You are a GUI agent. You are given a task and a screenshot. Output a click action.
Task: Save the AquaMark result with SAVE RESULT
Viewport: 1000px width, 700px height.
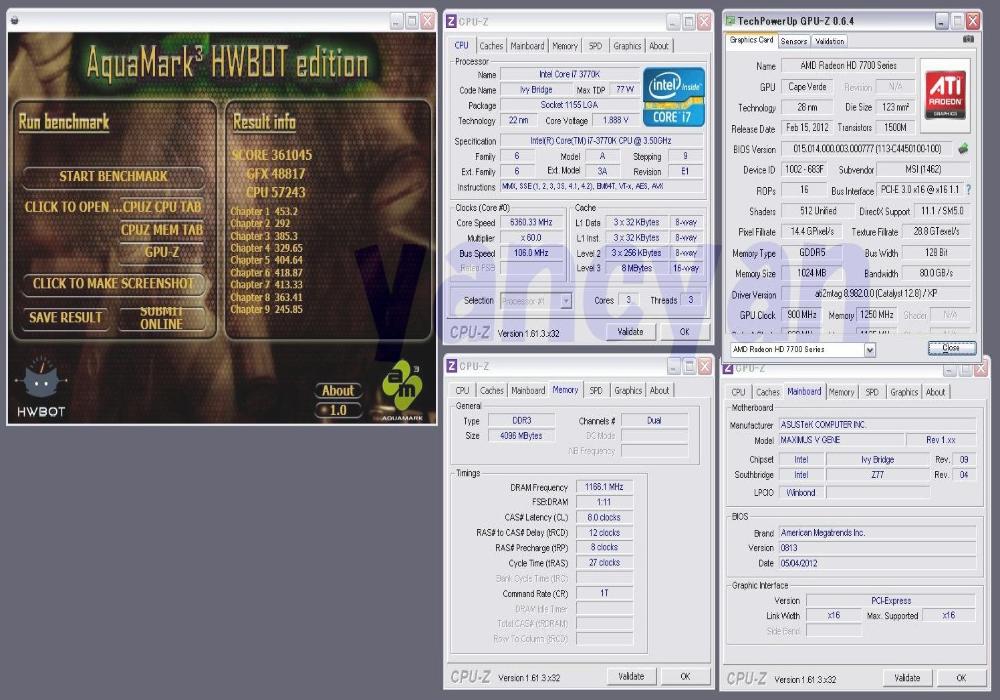pyautogui.click(x=65, y=317)
